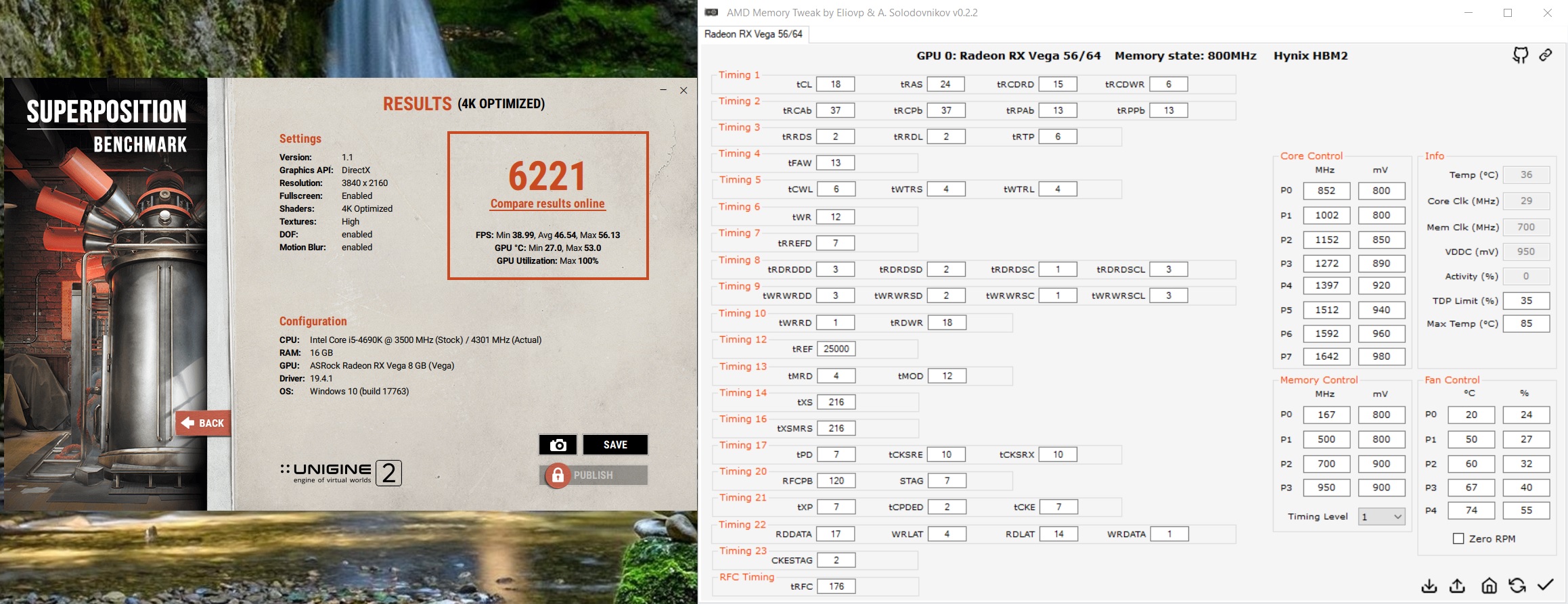Open Compare results online link

pyautogui.click(x=547, y=204)
